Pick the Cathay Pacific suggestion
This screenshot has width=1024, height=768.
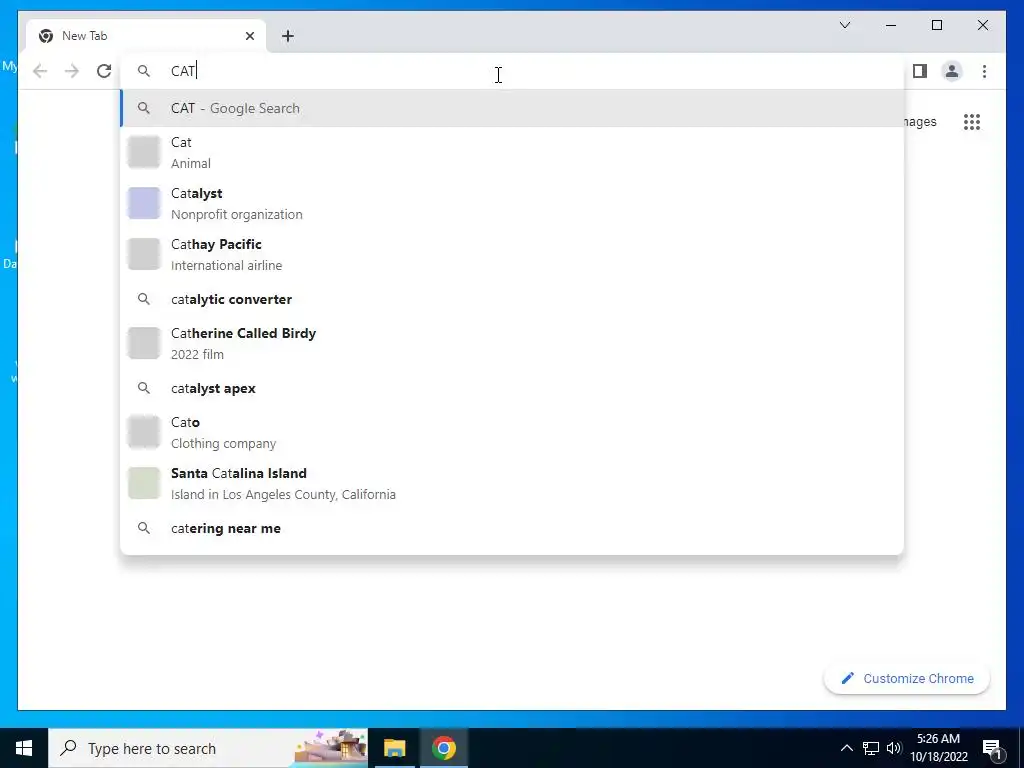[x=512, y=254]
